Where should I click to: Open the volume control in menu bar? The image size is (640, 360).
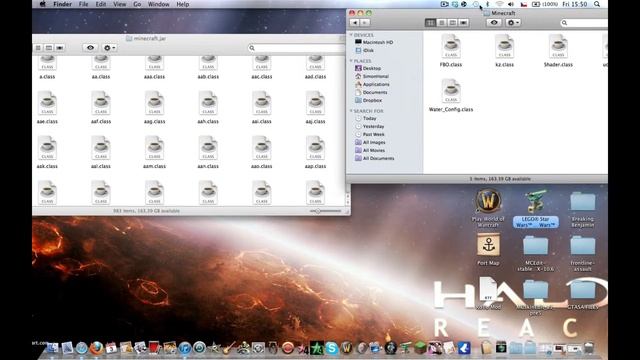point(511,4)
